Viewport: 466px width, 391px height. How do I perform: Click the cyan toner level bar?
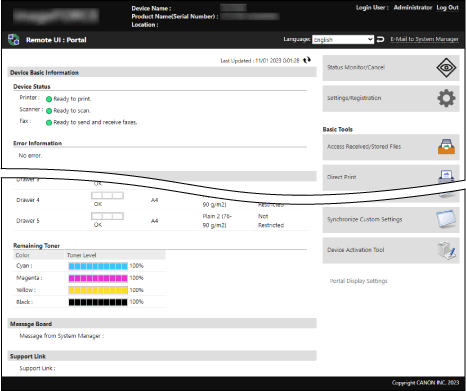point(98,266)
